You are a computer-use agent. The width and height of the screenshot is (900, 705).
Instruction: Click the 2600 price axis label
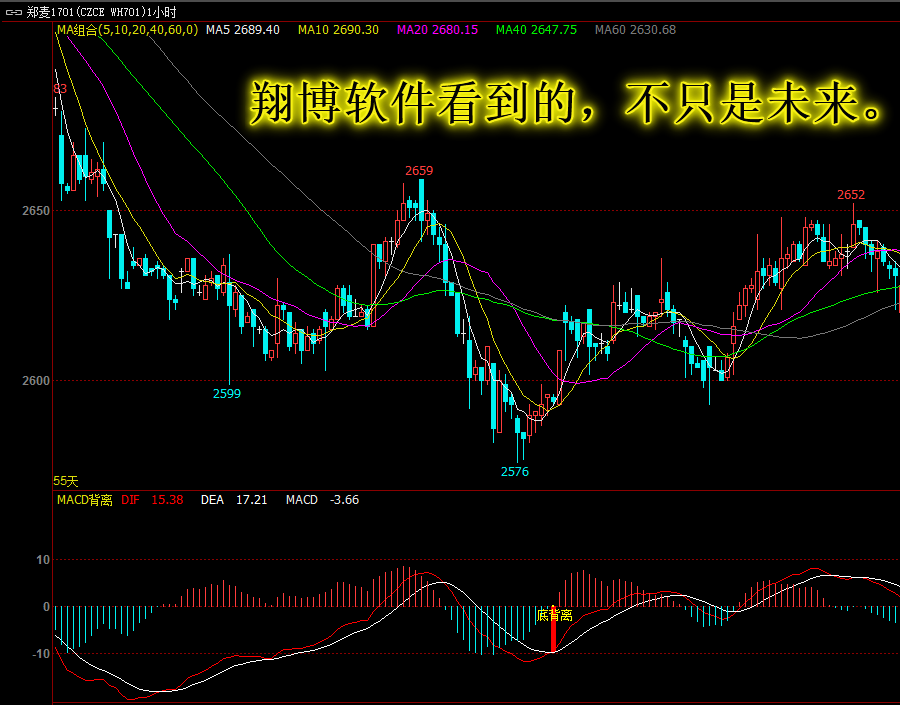36,381
